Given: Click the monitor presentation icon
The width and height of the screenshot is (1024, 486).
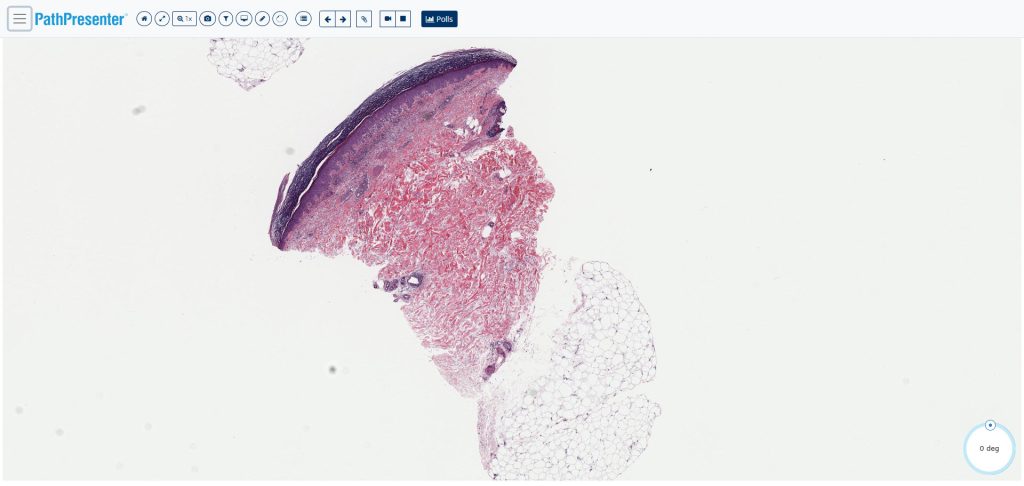Looking at the screenshot, I should (x=244, y=19).
